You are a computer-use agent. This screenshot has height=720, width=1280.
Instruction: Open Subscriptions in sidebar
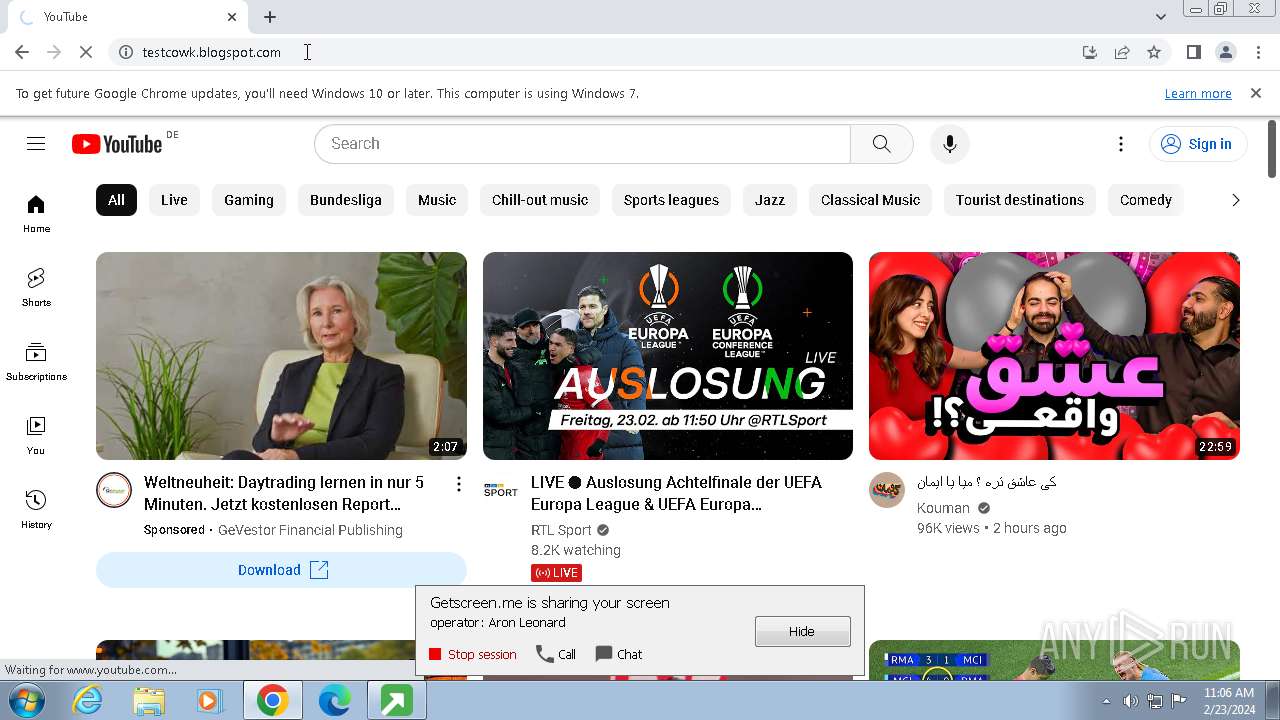[x=36, y=361]
